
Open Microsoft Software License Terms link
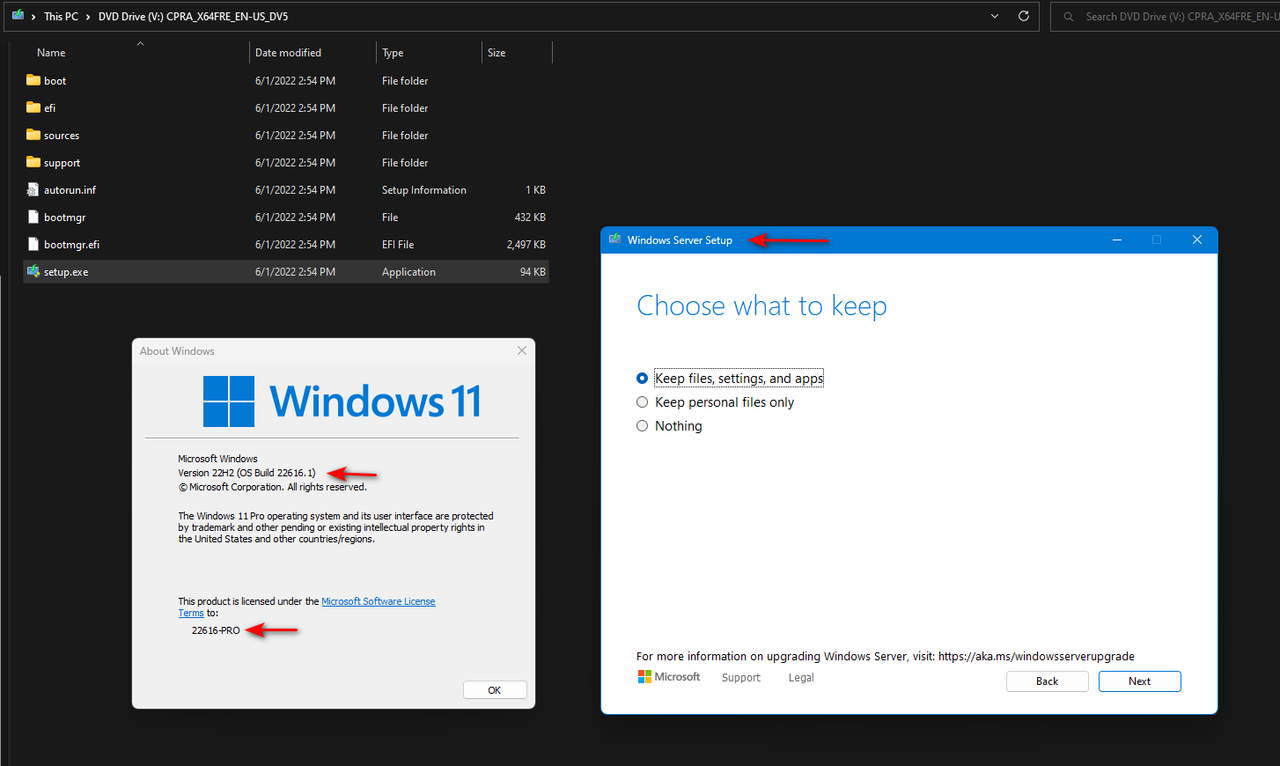(x=377, y=602)
